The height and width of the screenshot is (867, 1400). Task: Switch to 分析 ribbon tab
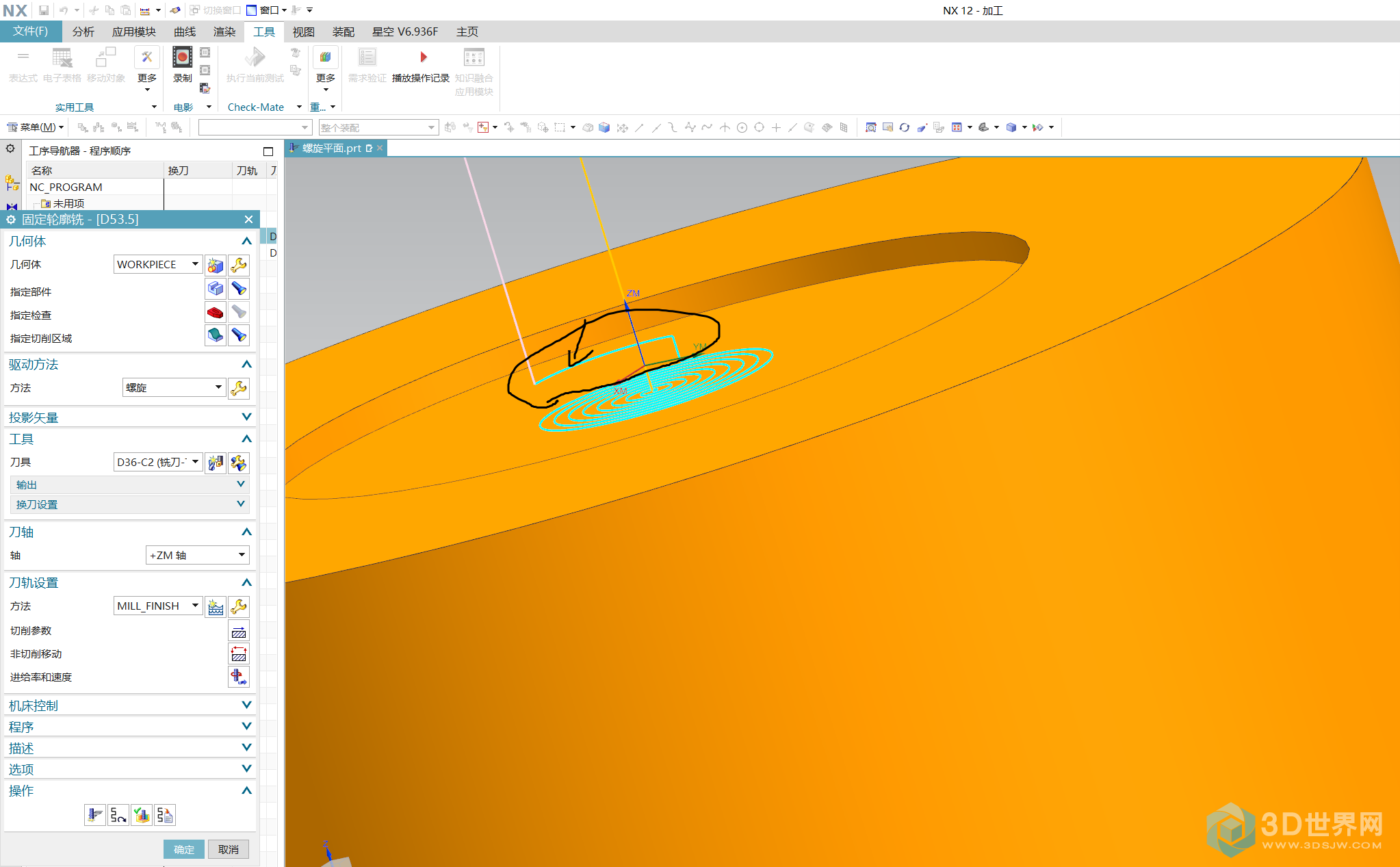(83, 32)
